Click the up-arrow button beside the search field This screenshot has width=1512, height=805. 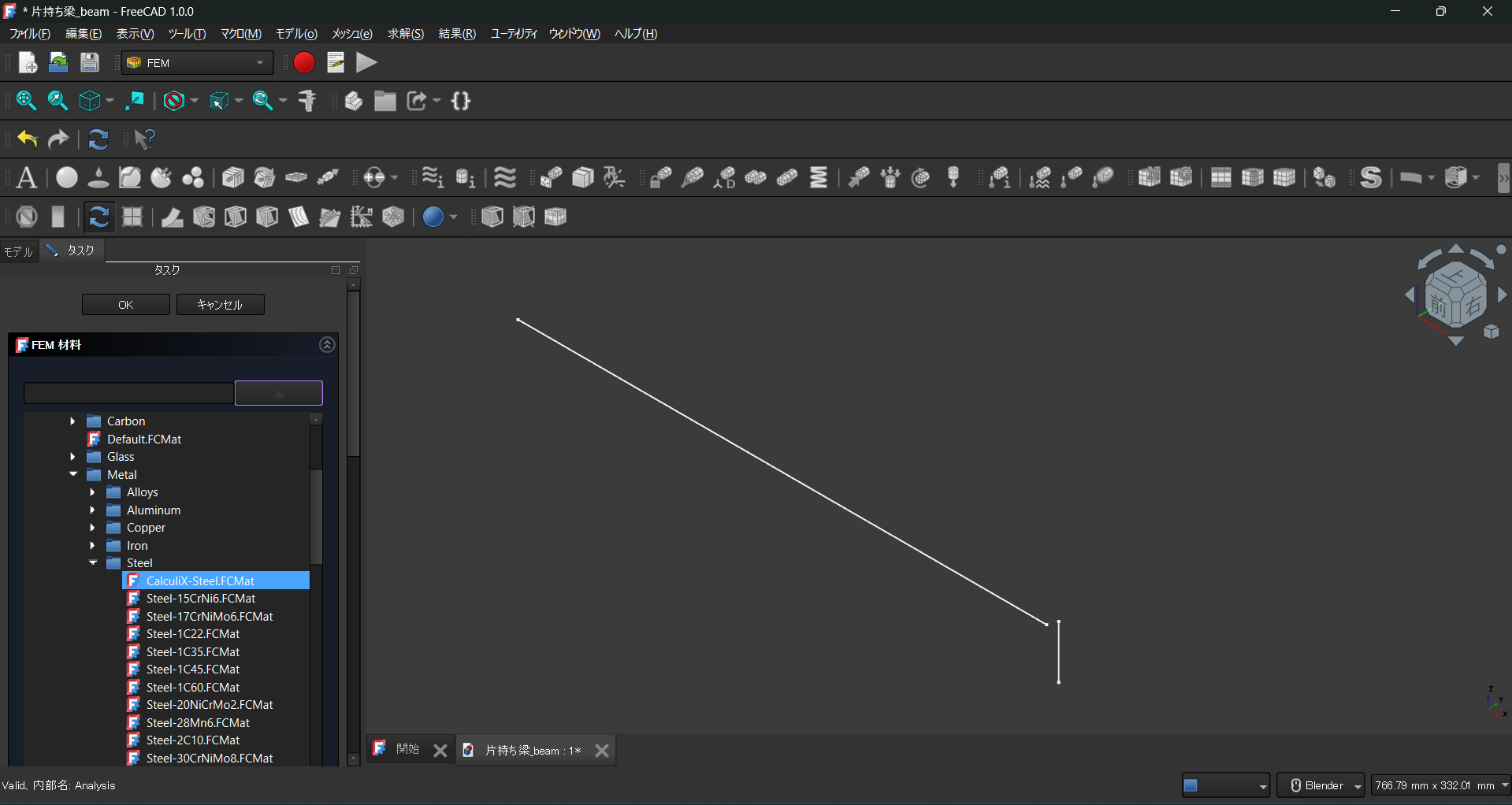click(279, 393)
